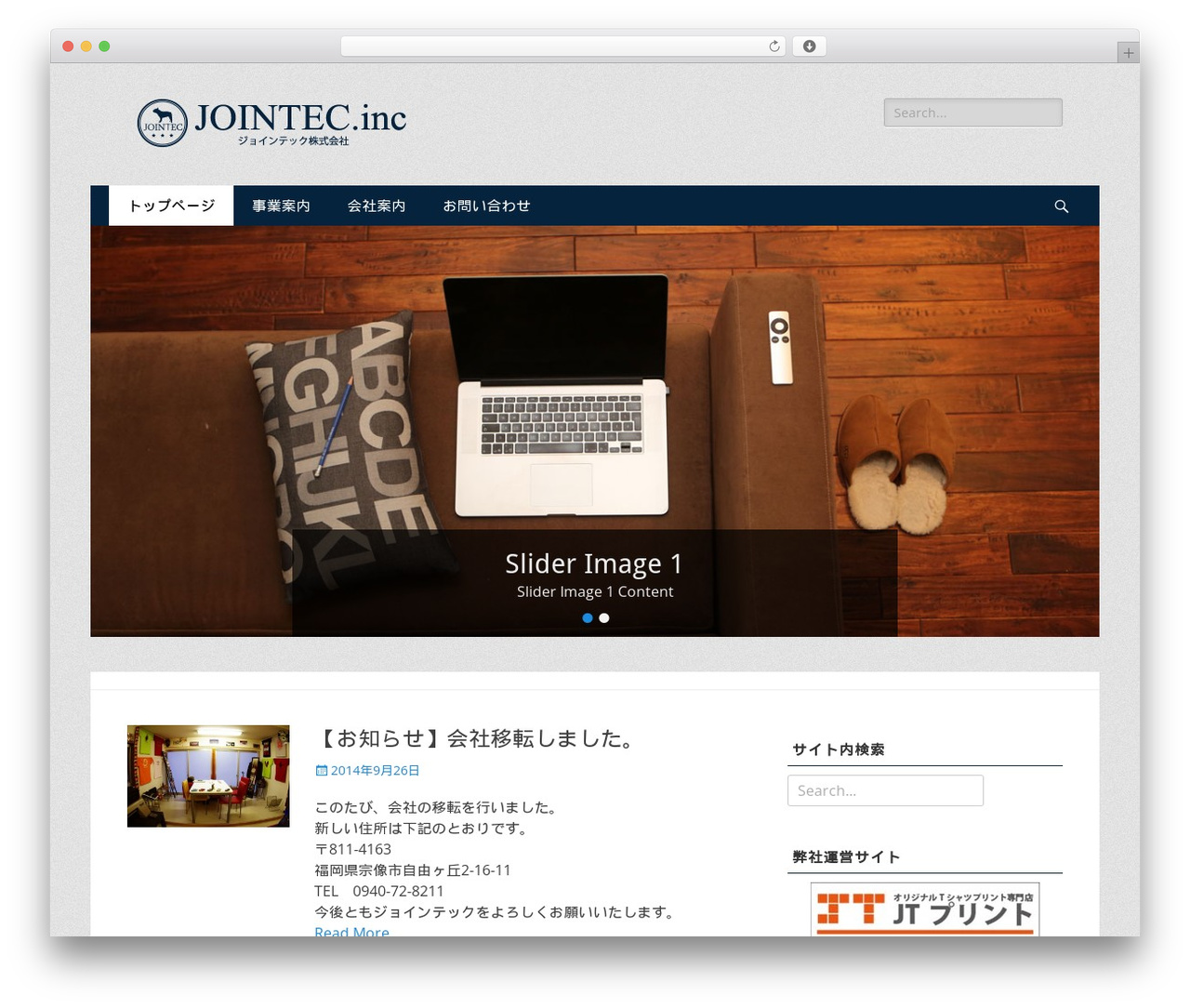Open the お問い合わせ menu item
1190x1008 pixels.
486,206
